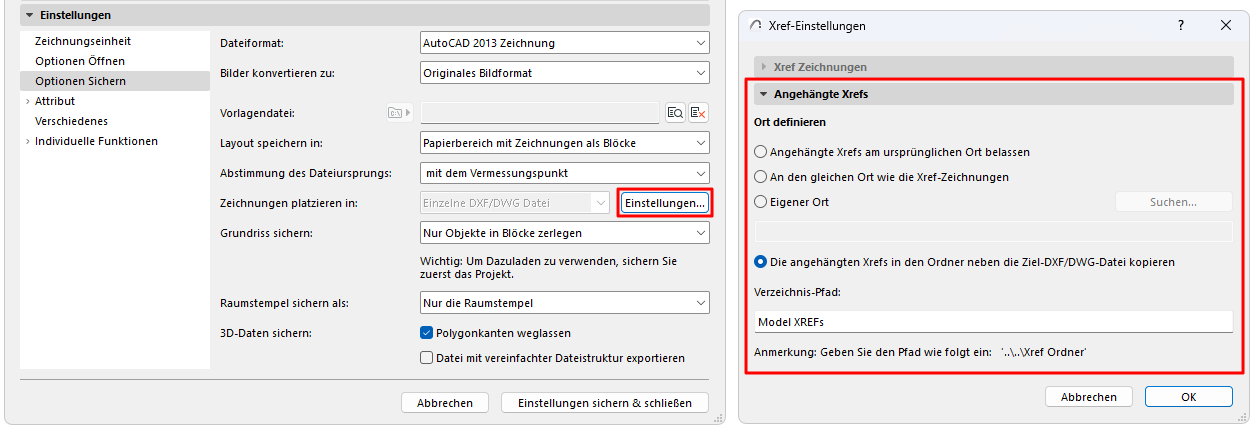Viewport: 1256px width, 430px height.
Task: Select 'An den gleichen Ort wie die Xref-Zeichnungen'
Action: pyautogui.click(x=761, y=177)
